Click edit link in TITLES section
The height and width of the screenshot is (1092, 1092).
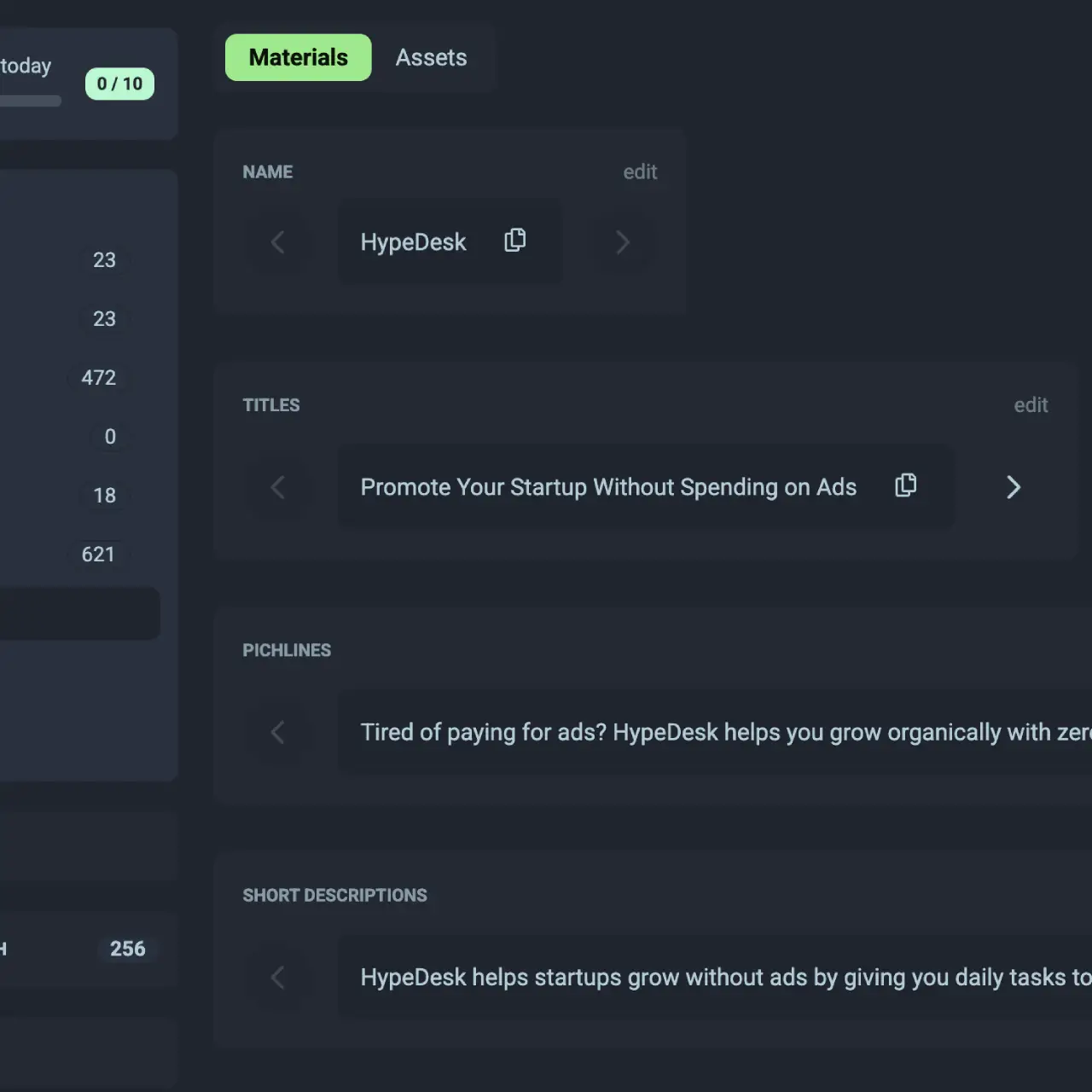click(x=1031, y=405)
